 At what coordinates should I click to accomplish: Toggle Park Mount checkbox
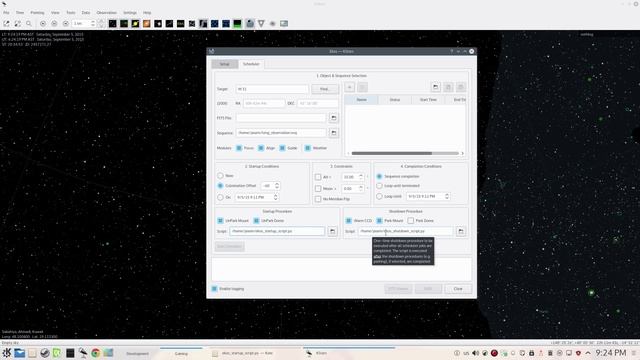tap(379, 220)
